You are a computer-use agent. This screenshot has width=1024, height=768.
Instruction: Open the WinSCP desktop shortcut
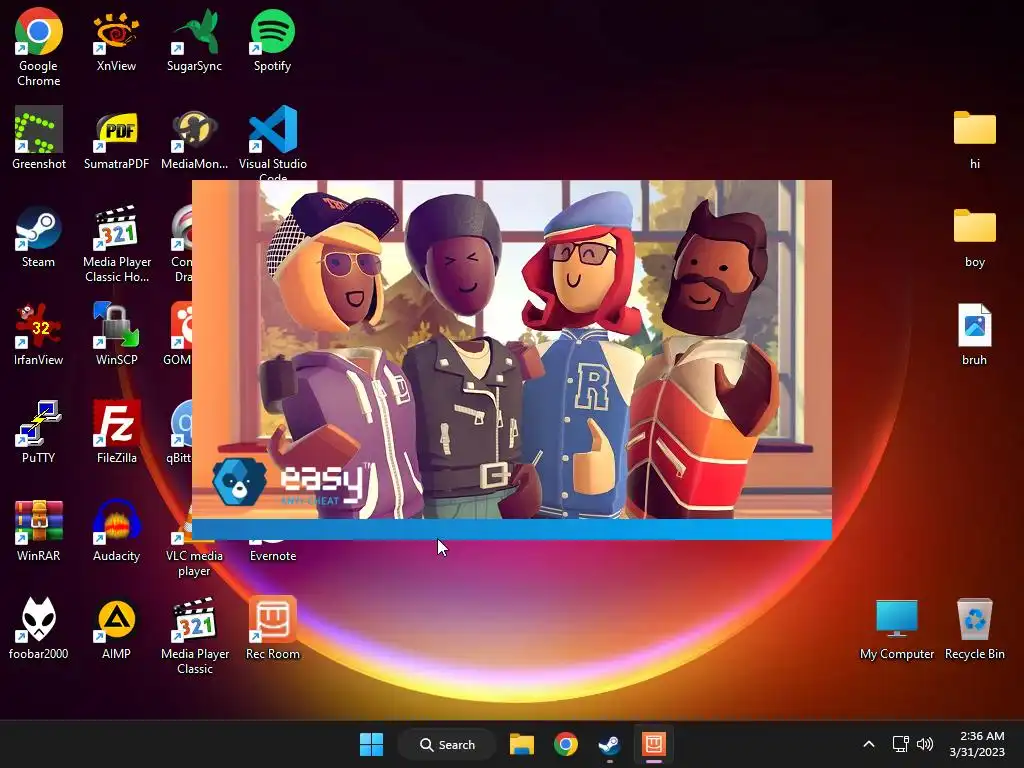tap(116, 334)
